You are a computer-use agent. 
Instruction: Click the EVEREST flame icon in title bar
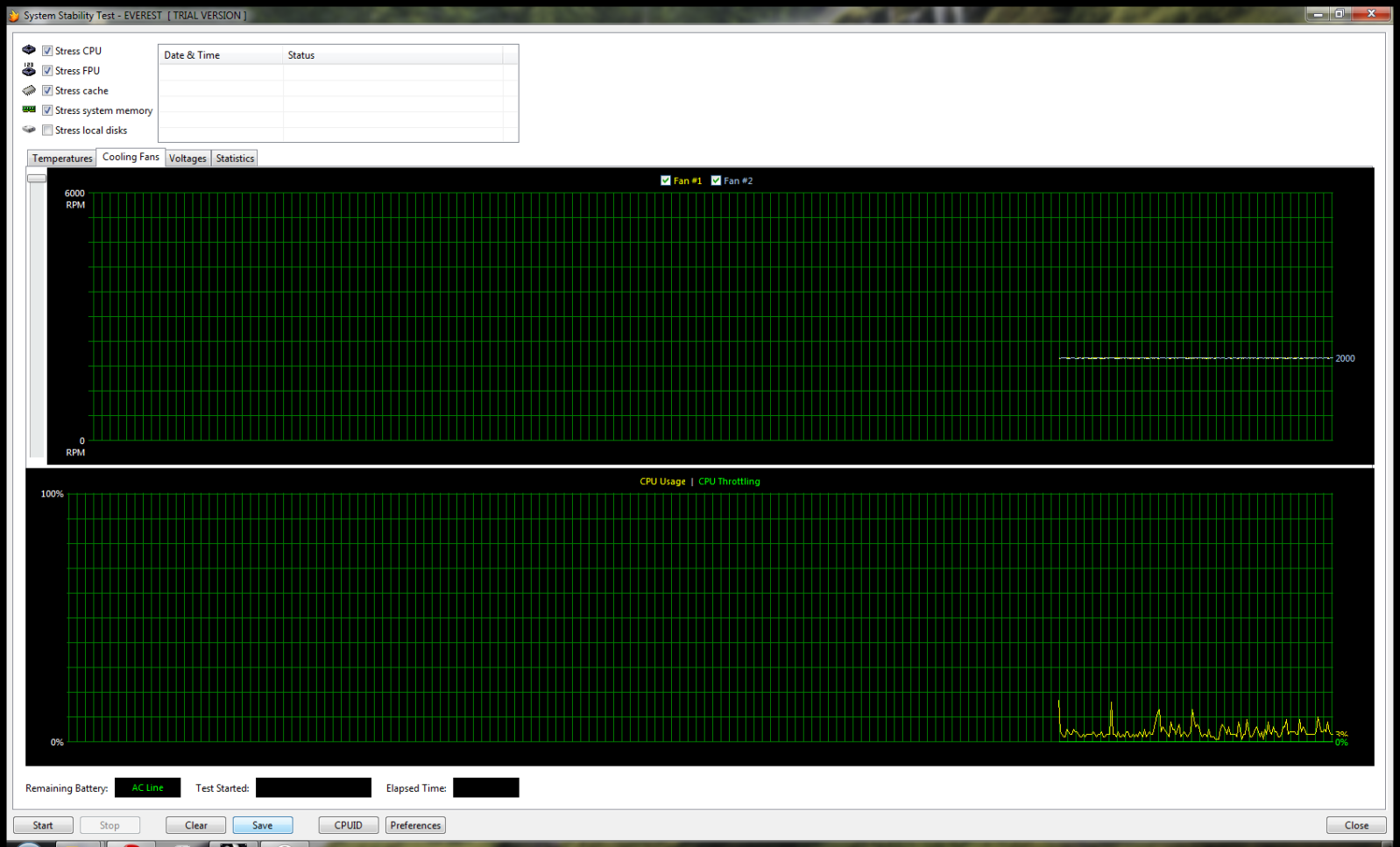pos(13,15)
